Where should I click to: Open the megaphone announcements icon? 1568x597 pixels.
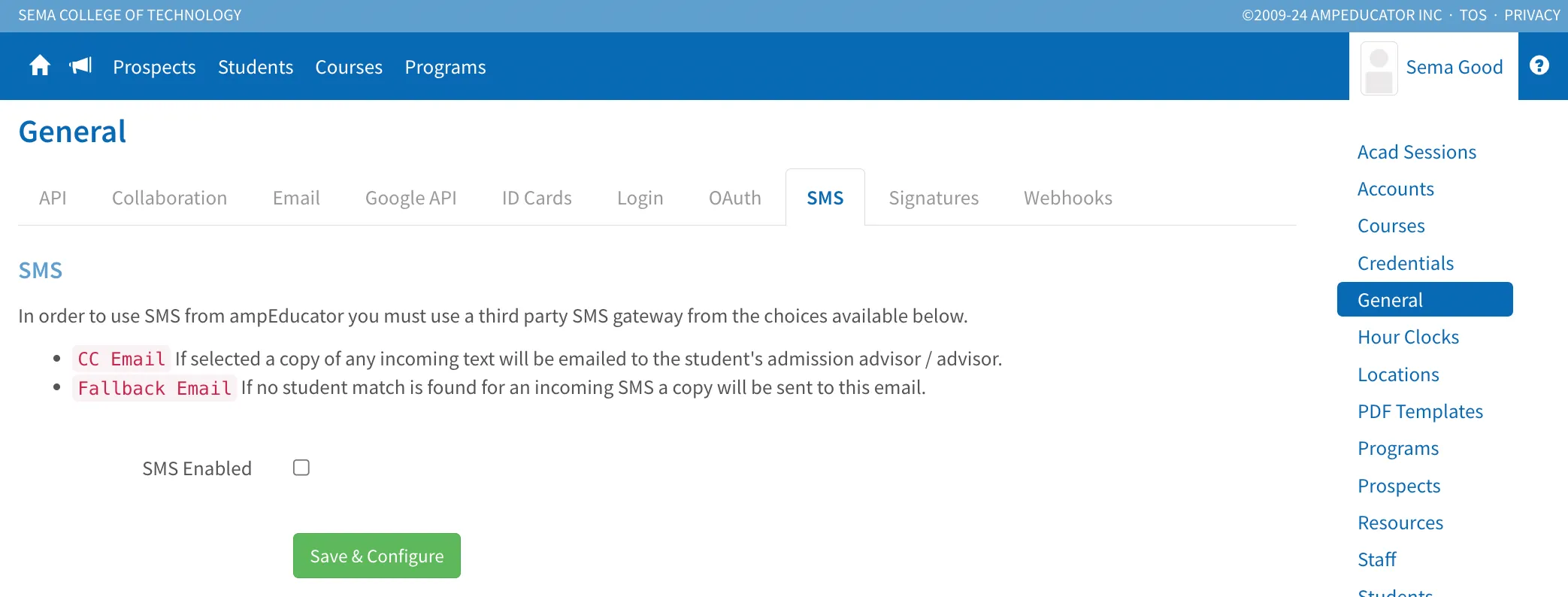point(80,66)
